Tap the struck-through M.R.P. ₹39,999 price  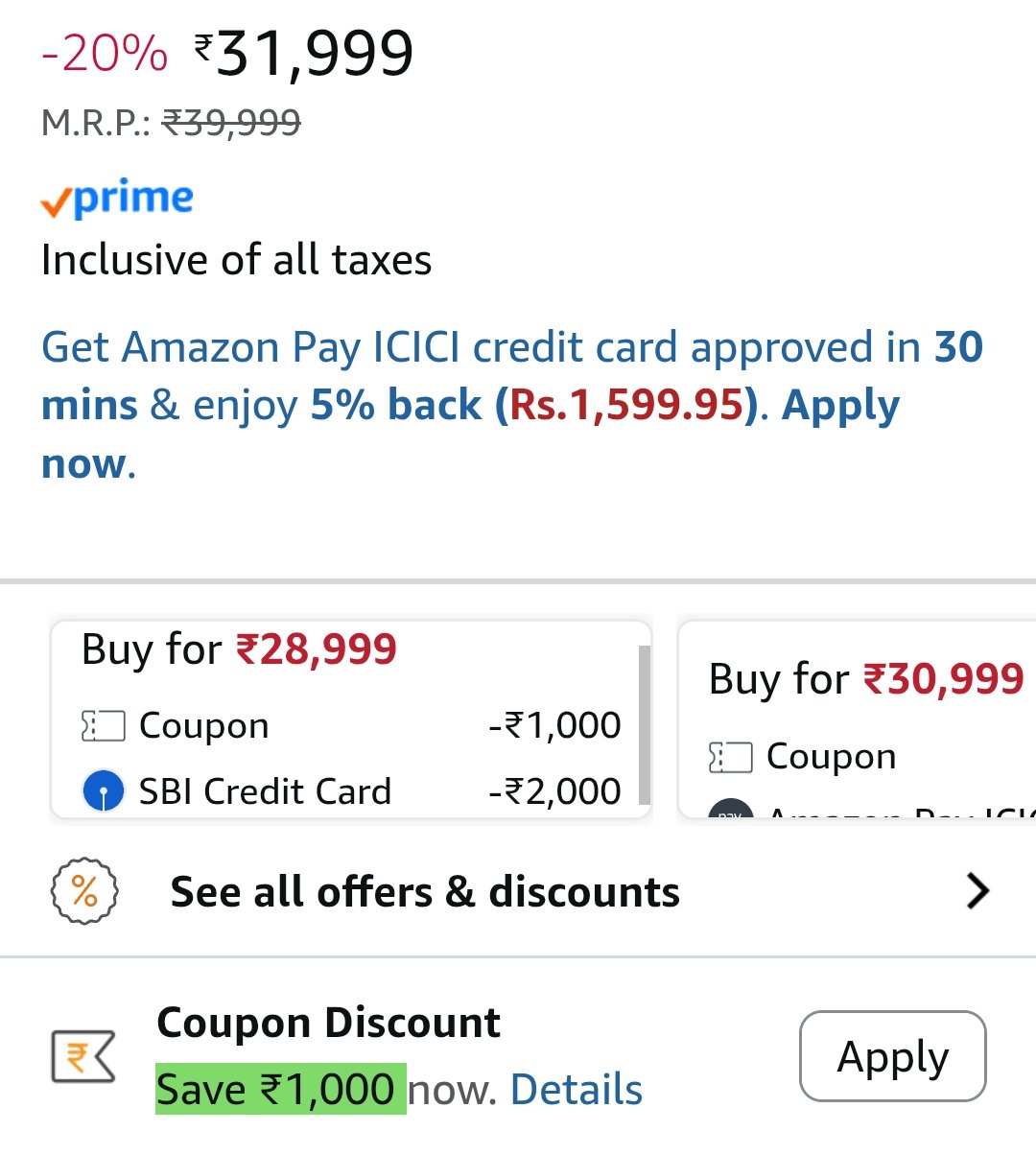point(231,123)
